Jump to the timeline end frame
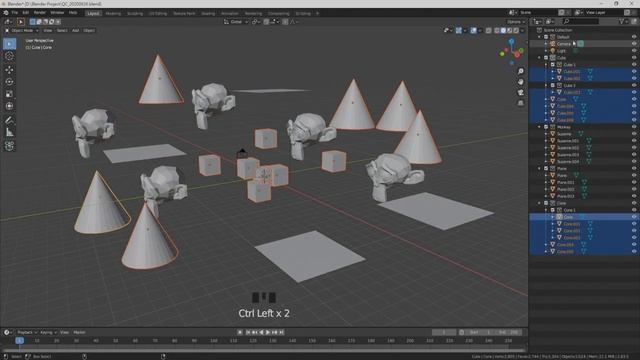This screenshot has height=360, width=640. pyautogui.click(x=281, y=332)
